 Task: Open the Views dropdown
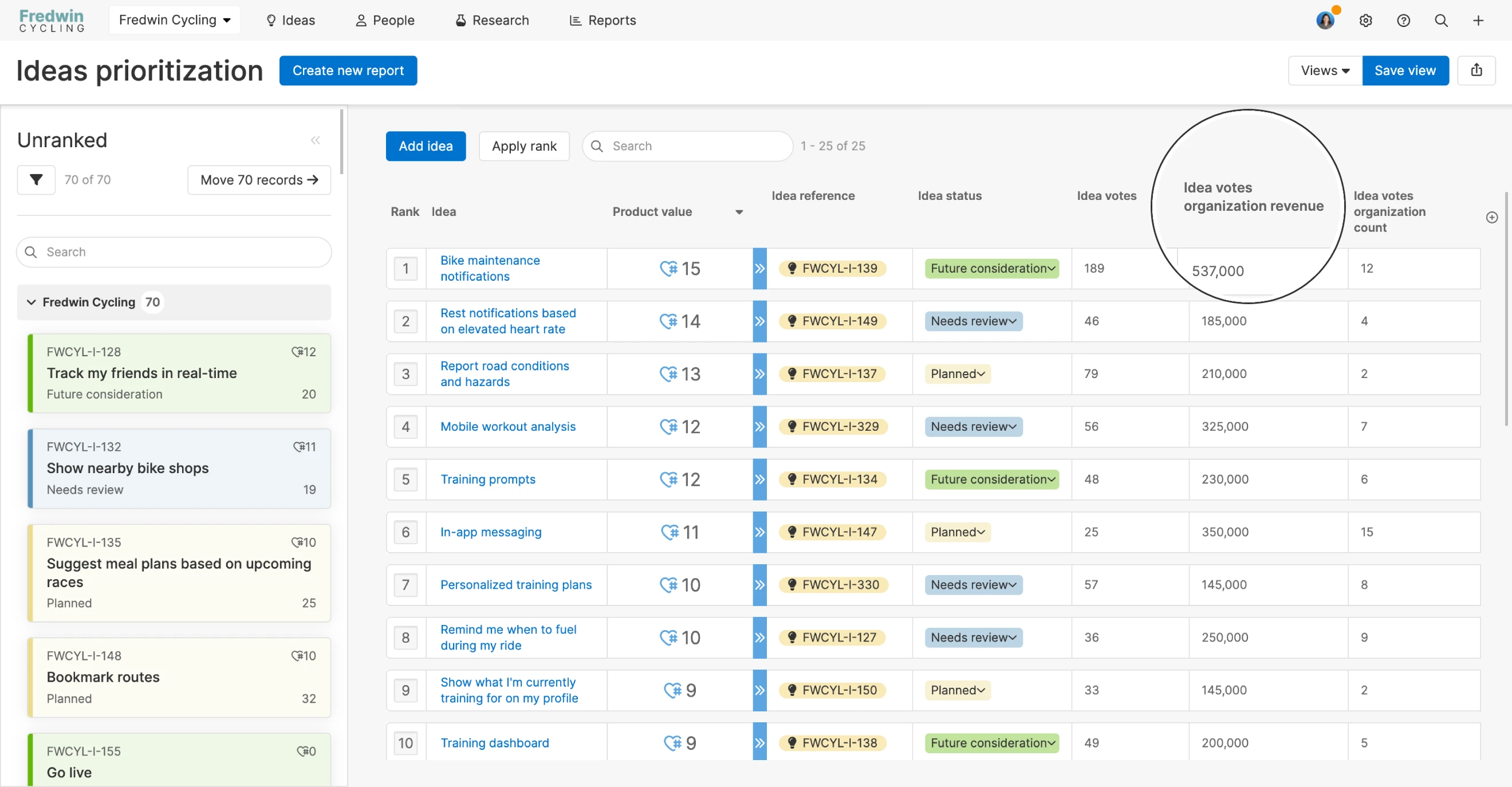pos(1324,70)
